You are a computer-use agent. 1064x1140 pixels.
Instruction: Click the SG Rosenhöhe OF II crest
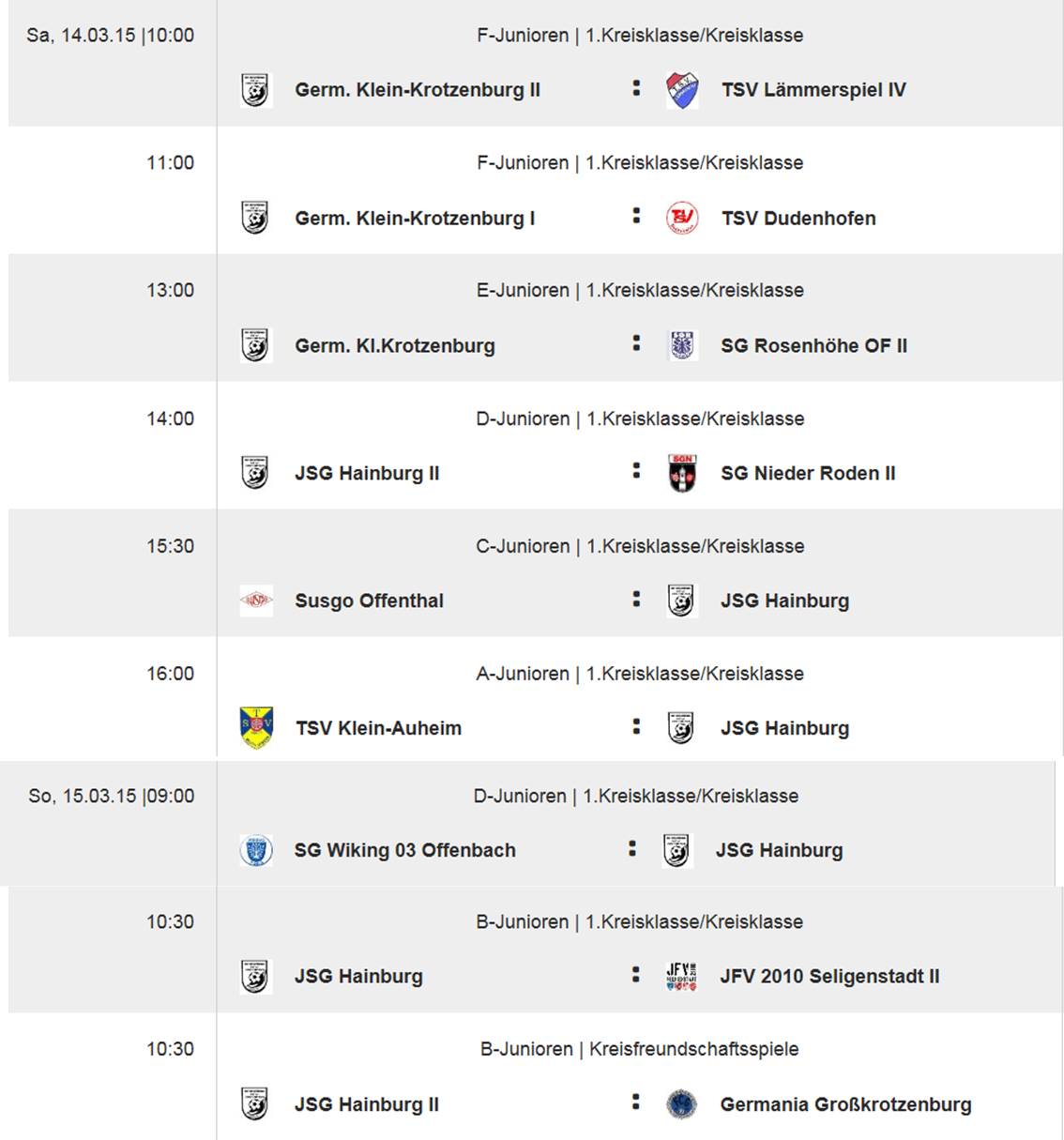pos(682,345)
